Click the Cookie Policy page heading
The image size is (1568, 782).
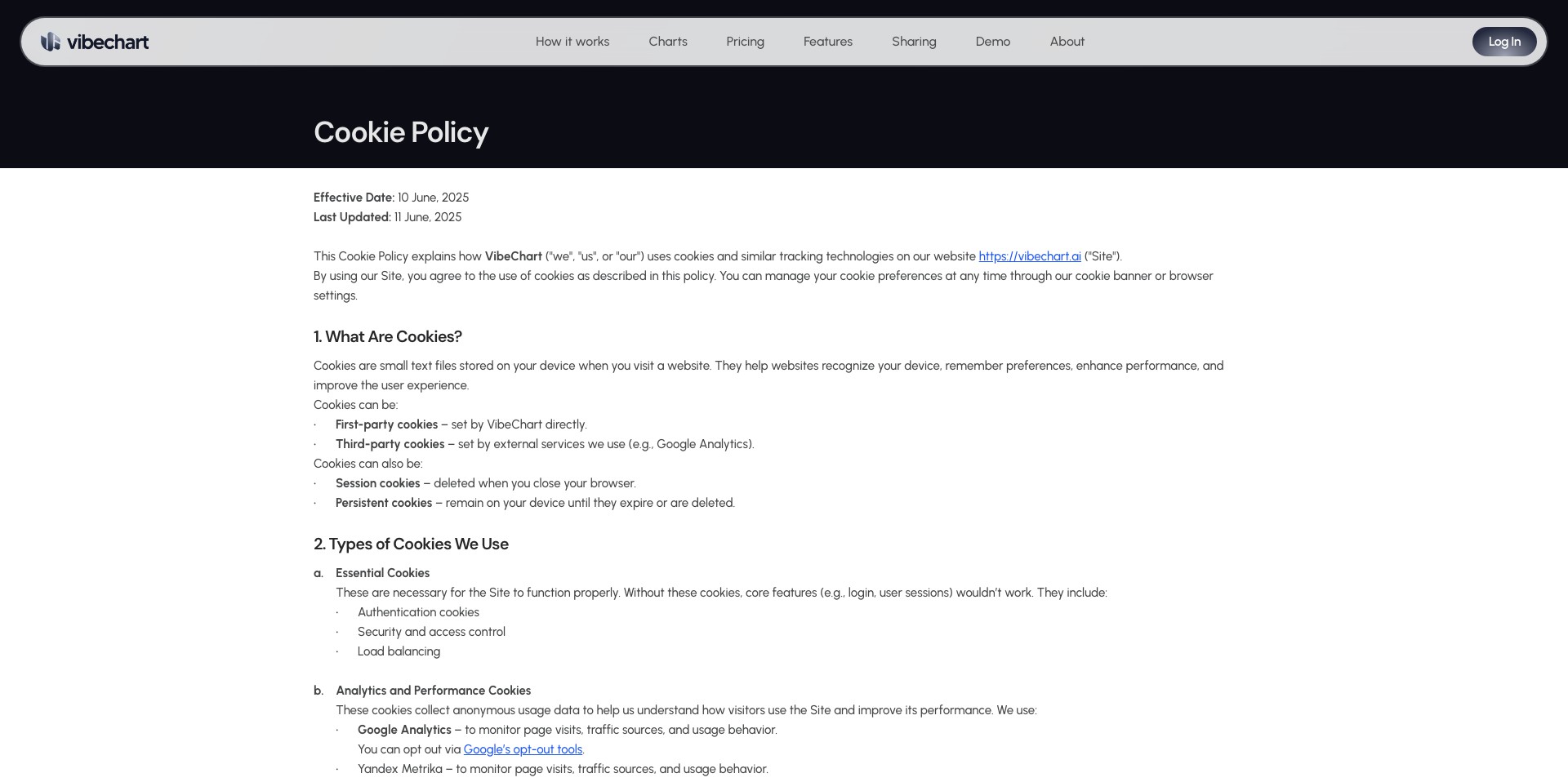401,132
